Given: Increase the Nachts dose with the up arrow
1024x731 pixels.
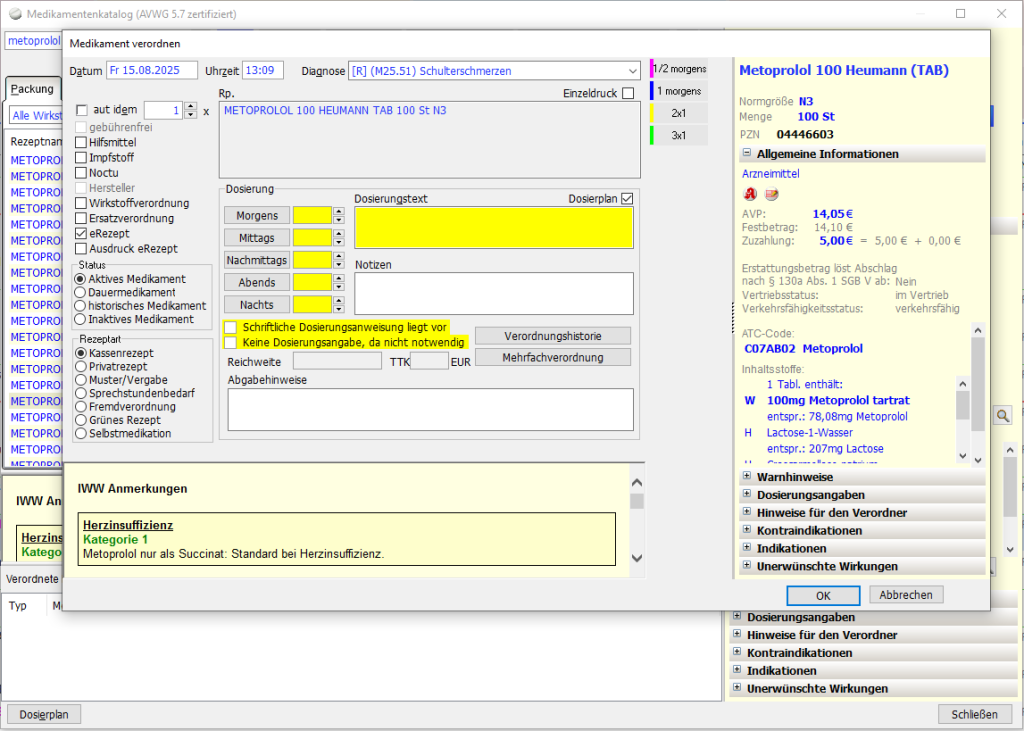Looking at the screenshot, I should pos(338,300).
